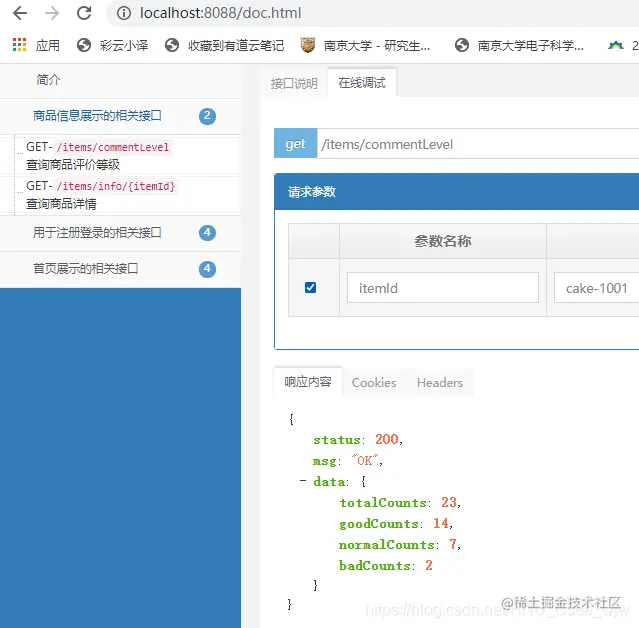Click the itemId parameter name field
The height and width of the screenshot is (628, 639).
point(443,288)
